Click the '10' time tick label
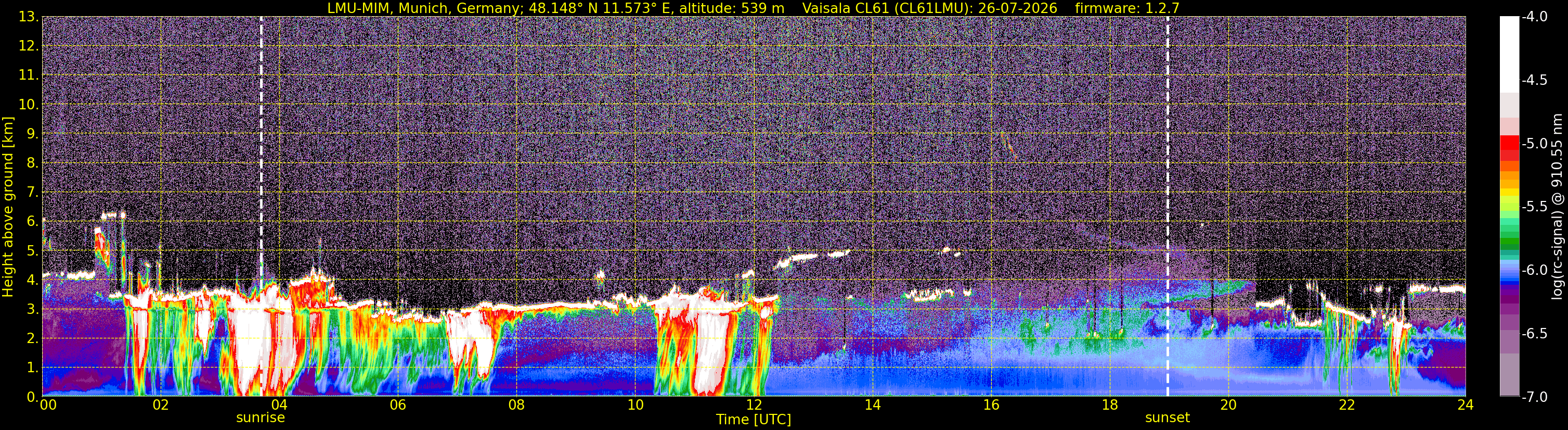 (x=635, y=404)
